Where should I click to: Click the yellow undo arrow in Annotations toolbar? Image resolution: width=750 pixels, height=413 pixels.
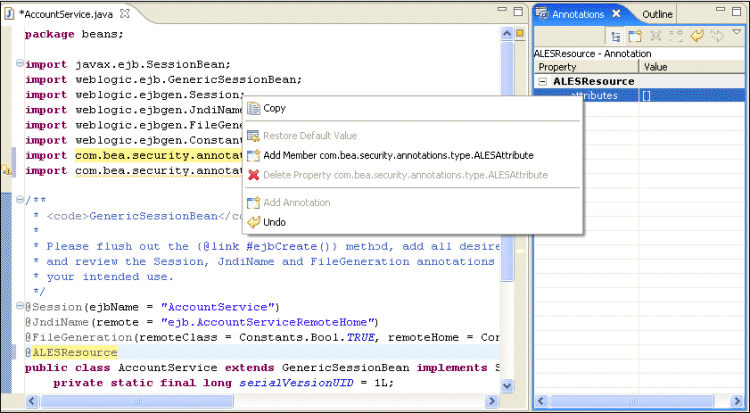[x=697, y=36]
